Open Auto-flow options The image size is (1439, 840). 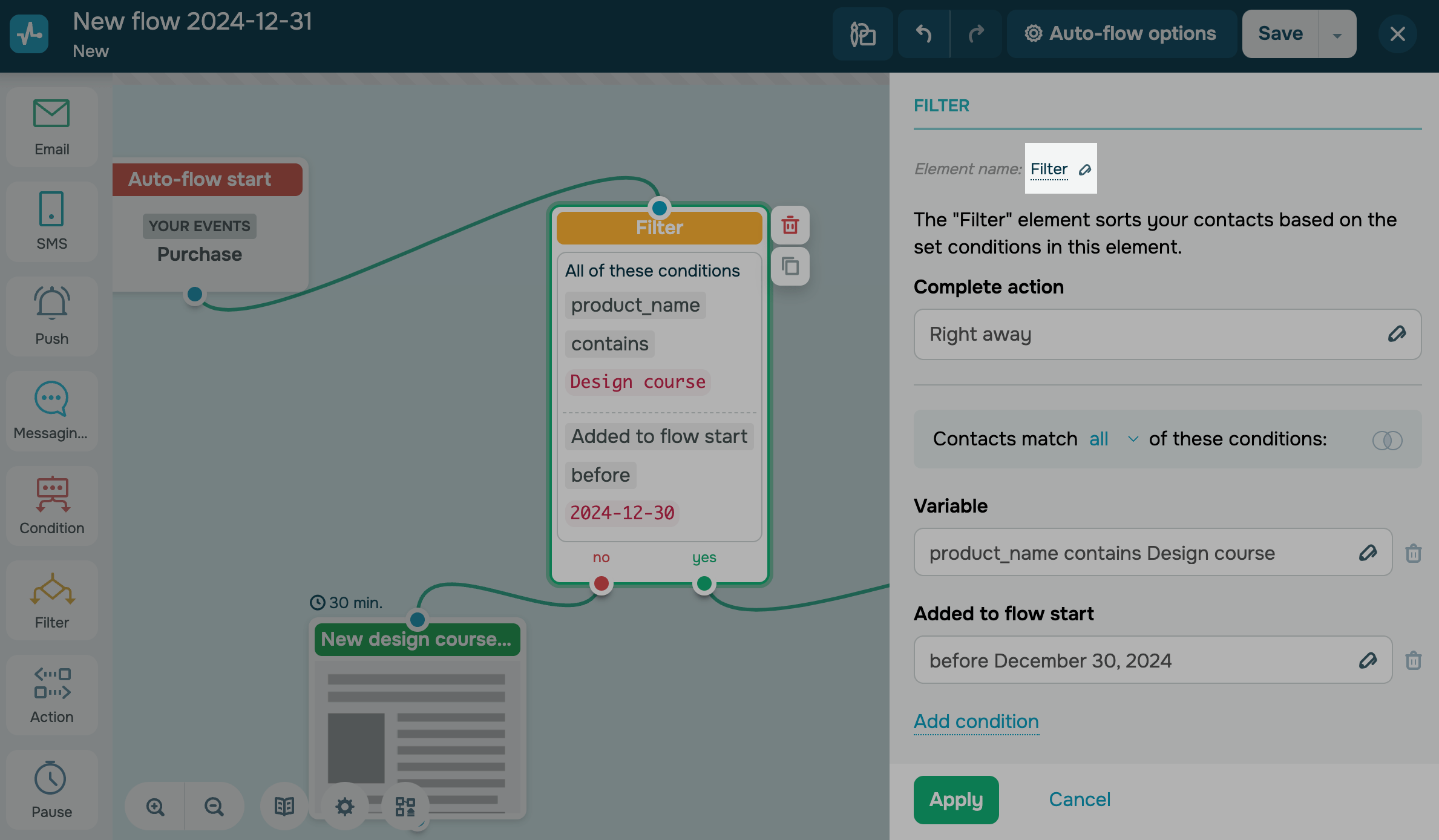tap(1121, 34)
